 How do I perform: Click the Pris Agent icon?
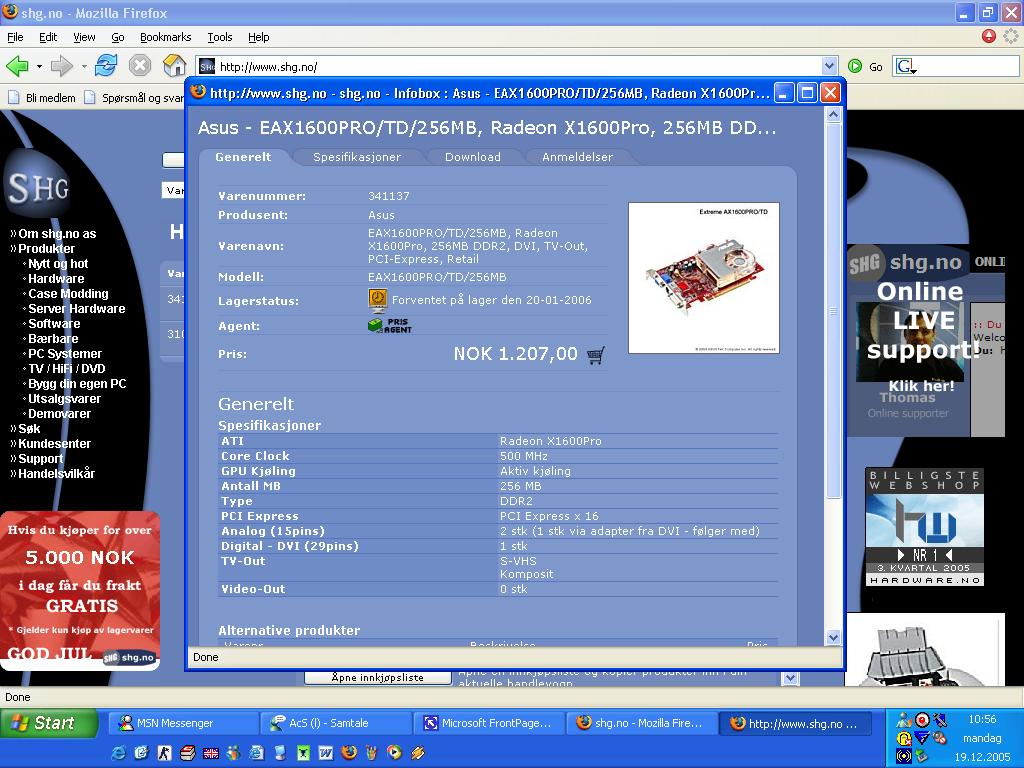(390, 325)
